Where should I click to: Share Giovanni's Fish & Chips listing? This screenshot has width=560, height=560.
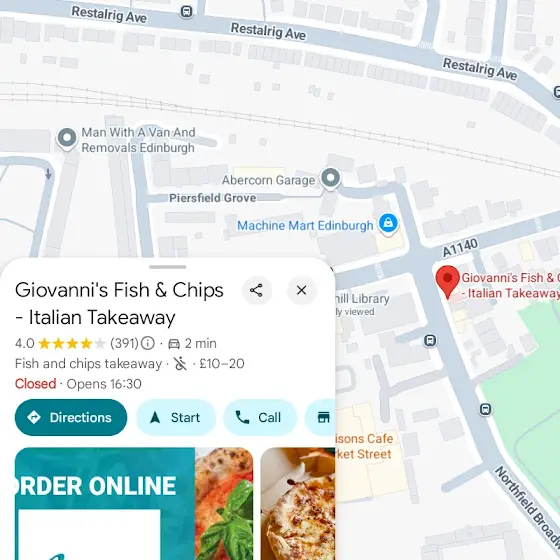[x=256, y=290]
